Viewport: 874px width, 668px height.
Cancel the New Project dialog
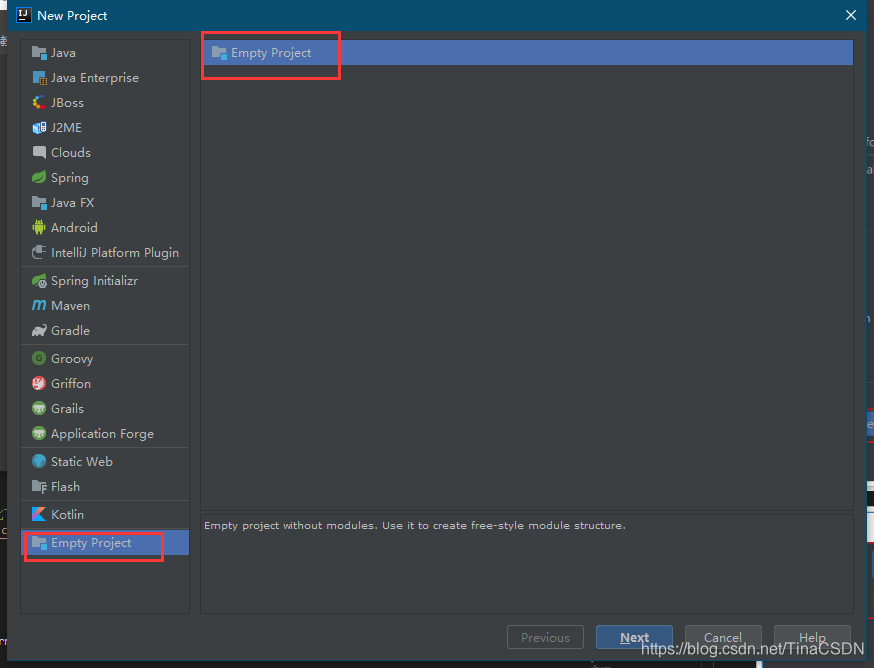723,637
